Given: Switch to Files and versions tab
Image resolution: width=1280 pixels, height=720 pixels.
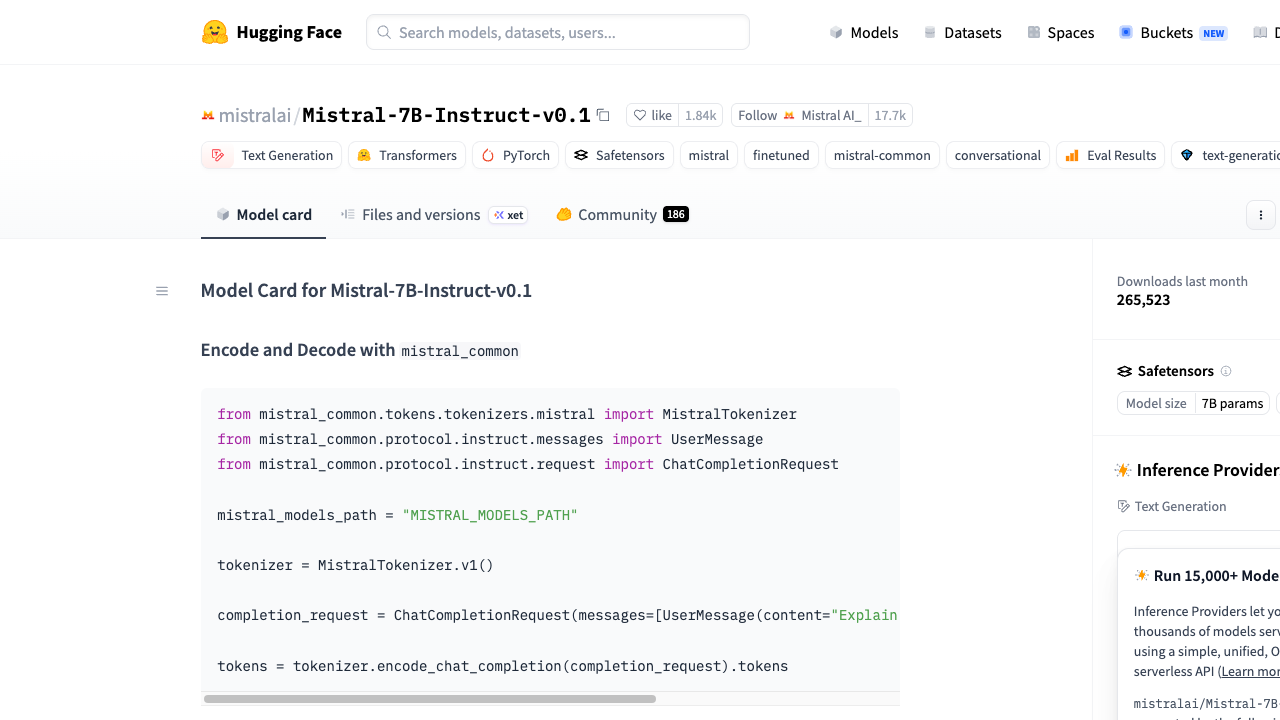Looking at the screenshot, I should (x=434, y=214).
